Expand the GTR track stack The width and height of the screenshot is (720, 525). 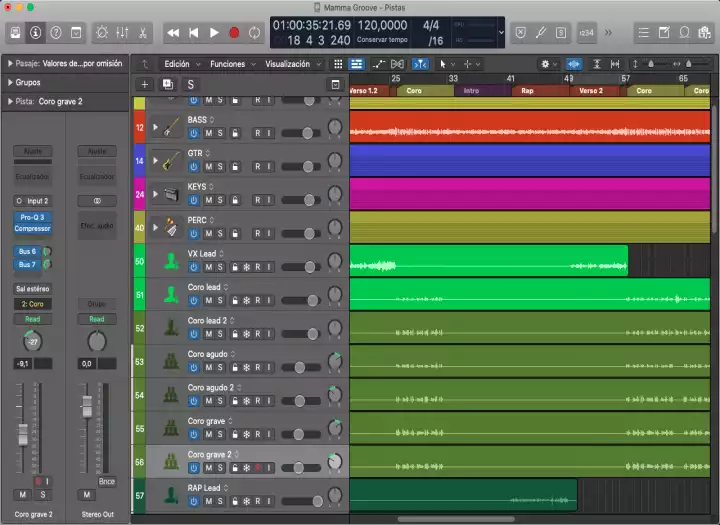[155, 161]
